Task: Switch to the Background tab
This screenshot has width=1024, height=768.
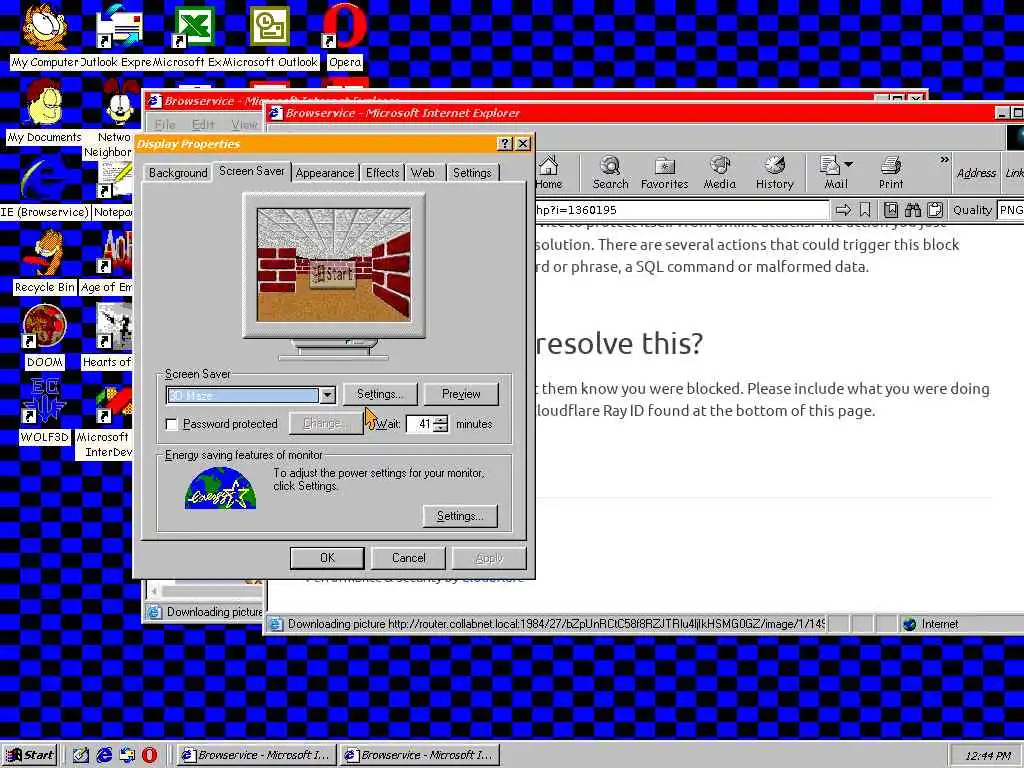Action: tap(178, 173)
